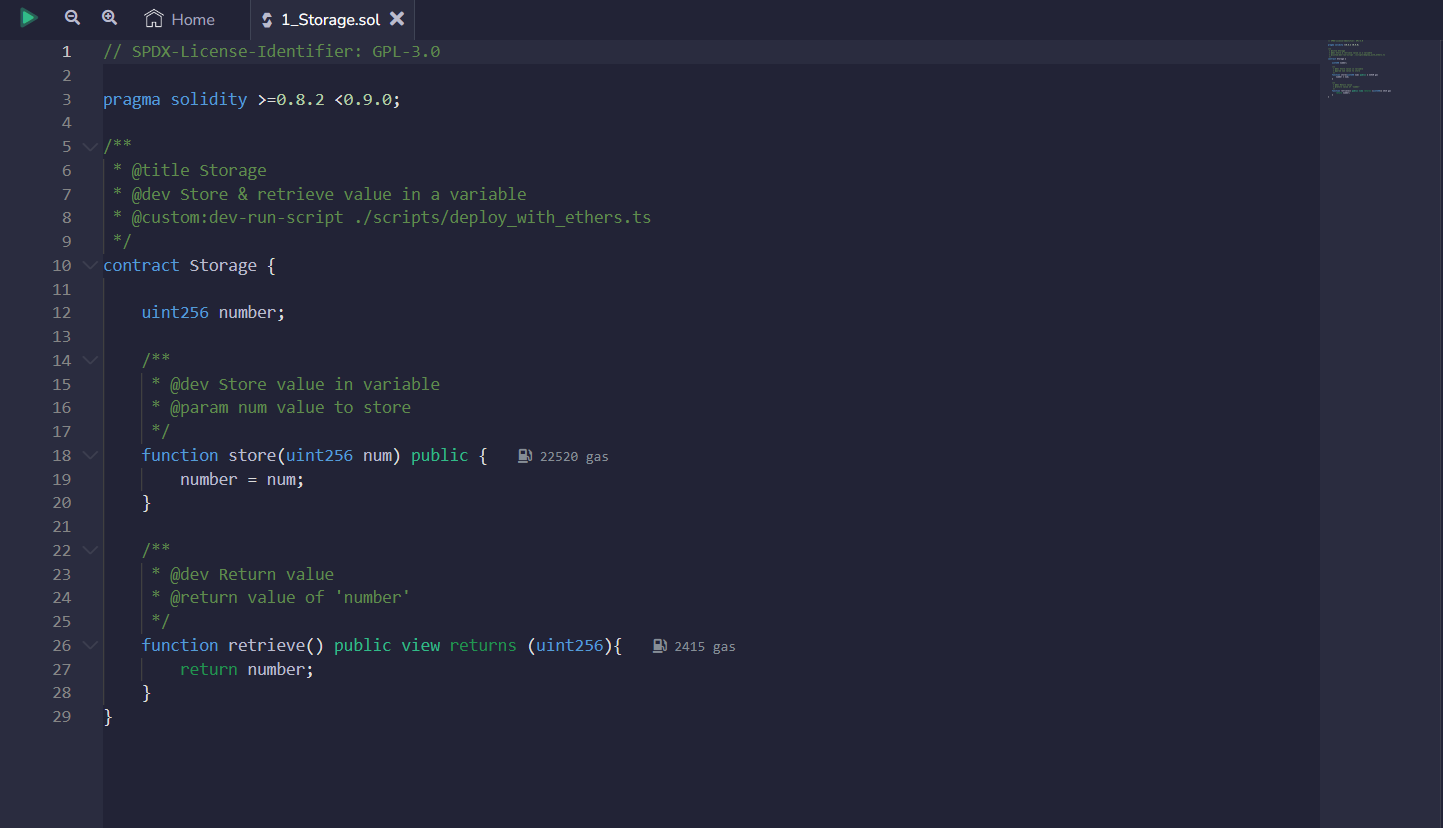This screenshot has height=828, width=1443.
Task: Click the 2415 gas estimate label
Action: pyautogui.click(x=705, y=647)
